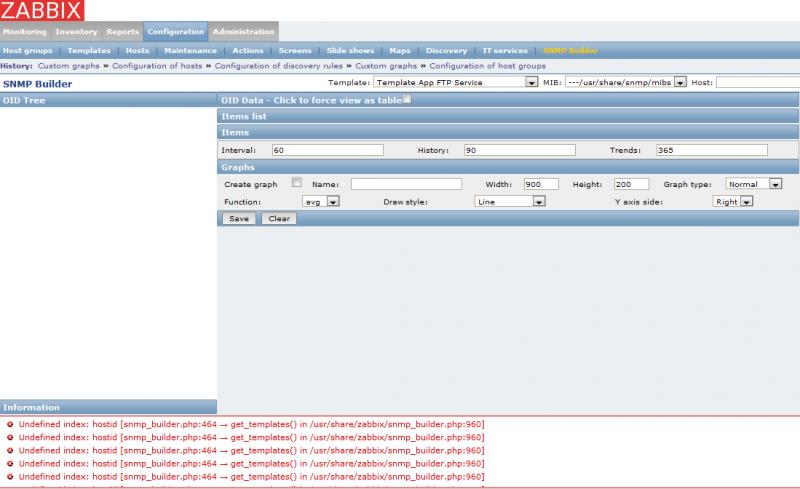Open Actions submenu item
This screenshot has height=489, width=800.
click(x=247, y=51)
